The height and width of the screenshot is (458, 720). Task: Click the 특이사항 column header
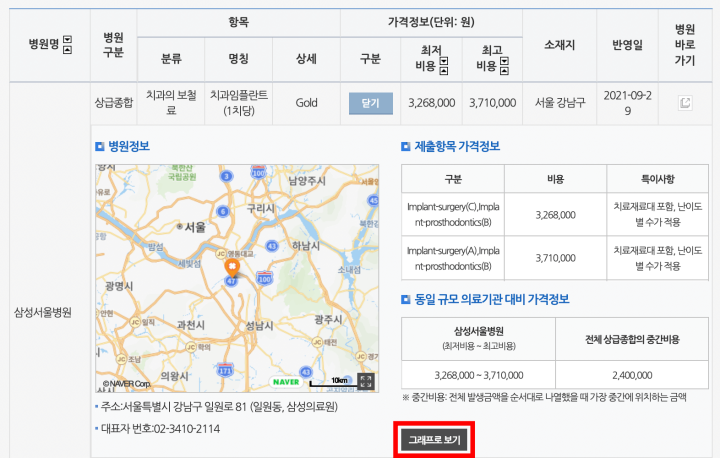(x=658, y=179)
